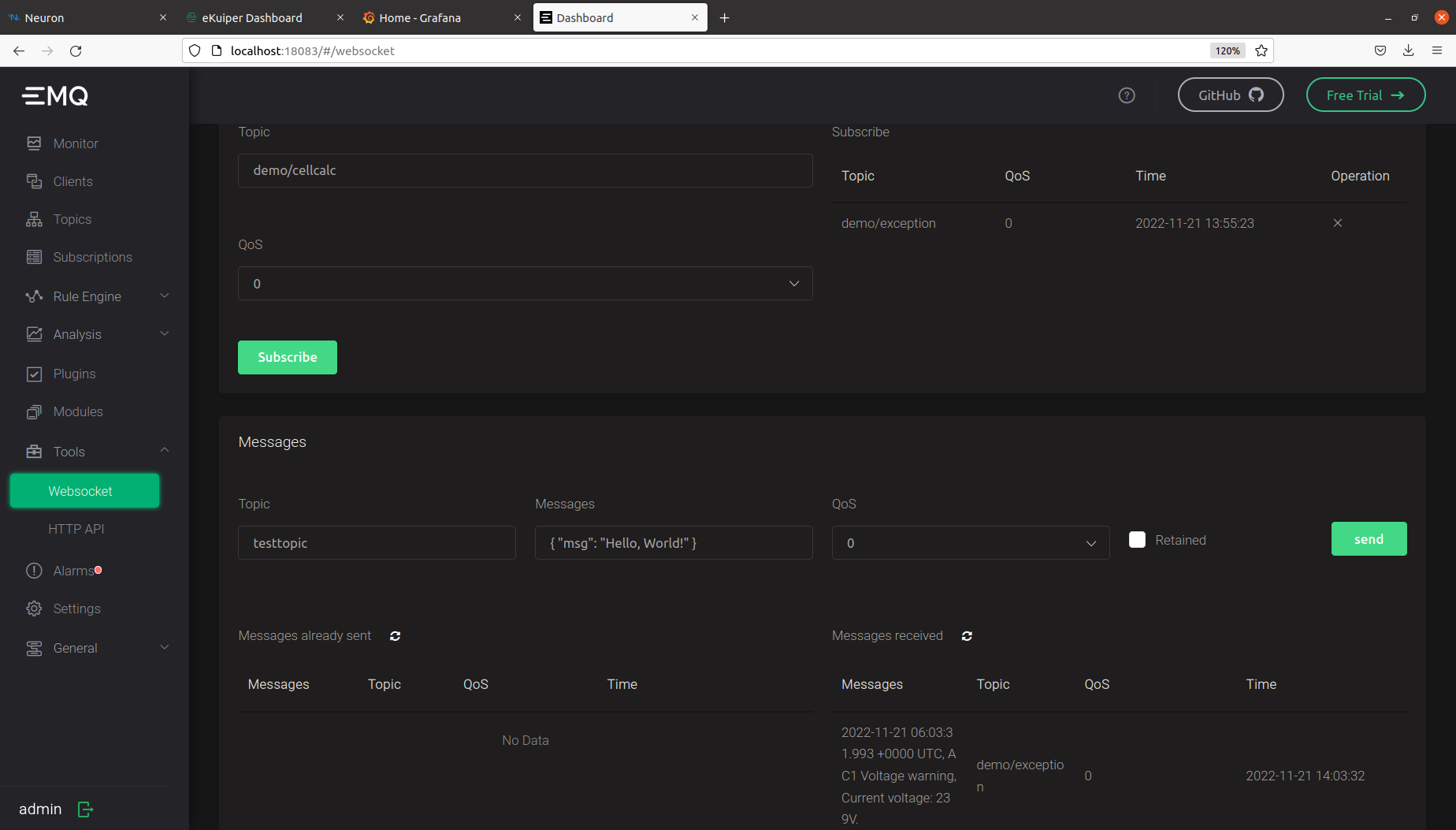This screenshot has width=1456, height=830.
Task: Click the Subscriptions sidebar icon
Action: 34,257
